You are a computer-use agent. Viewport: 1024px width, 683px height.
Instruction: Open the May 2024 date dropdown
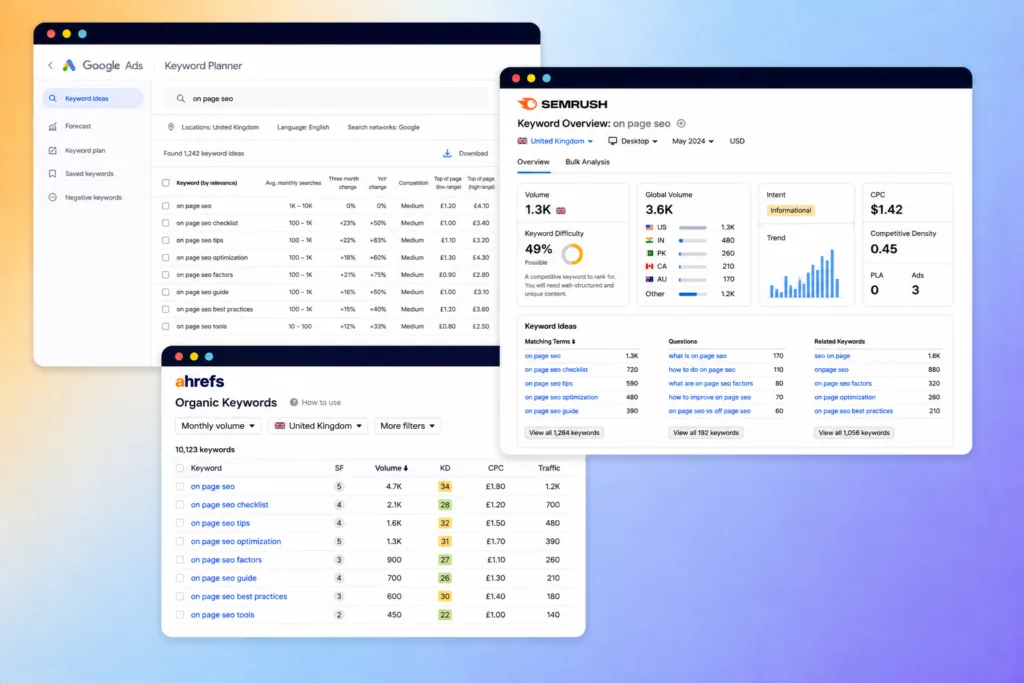pyautogui.click(x=693, y=141)
